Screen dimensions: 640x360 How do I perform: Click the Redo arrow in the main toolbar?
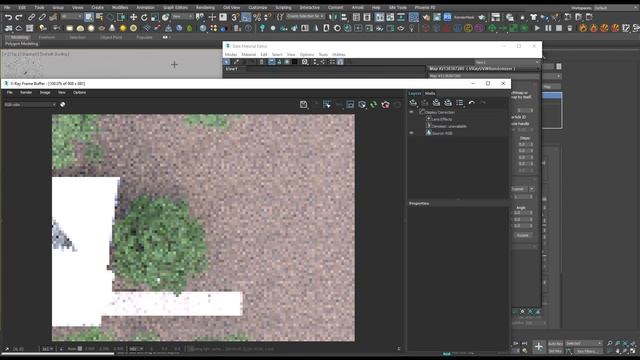[x=19, y=17]
